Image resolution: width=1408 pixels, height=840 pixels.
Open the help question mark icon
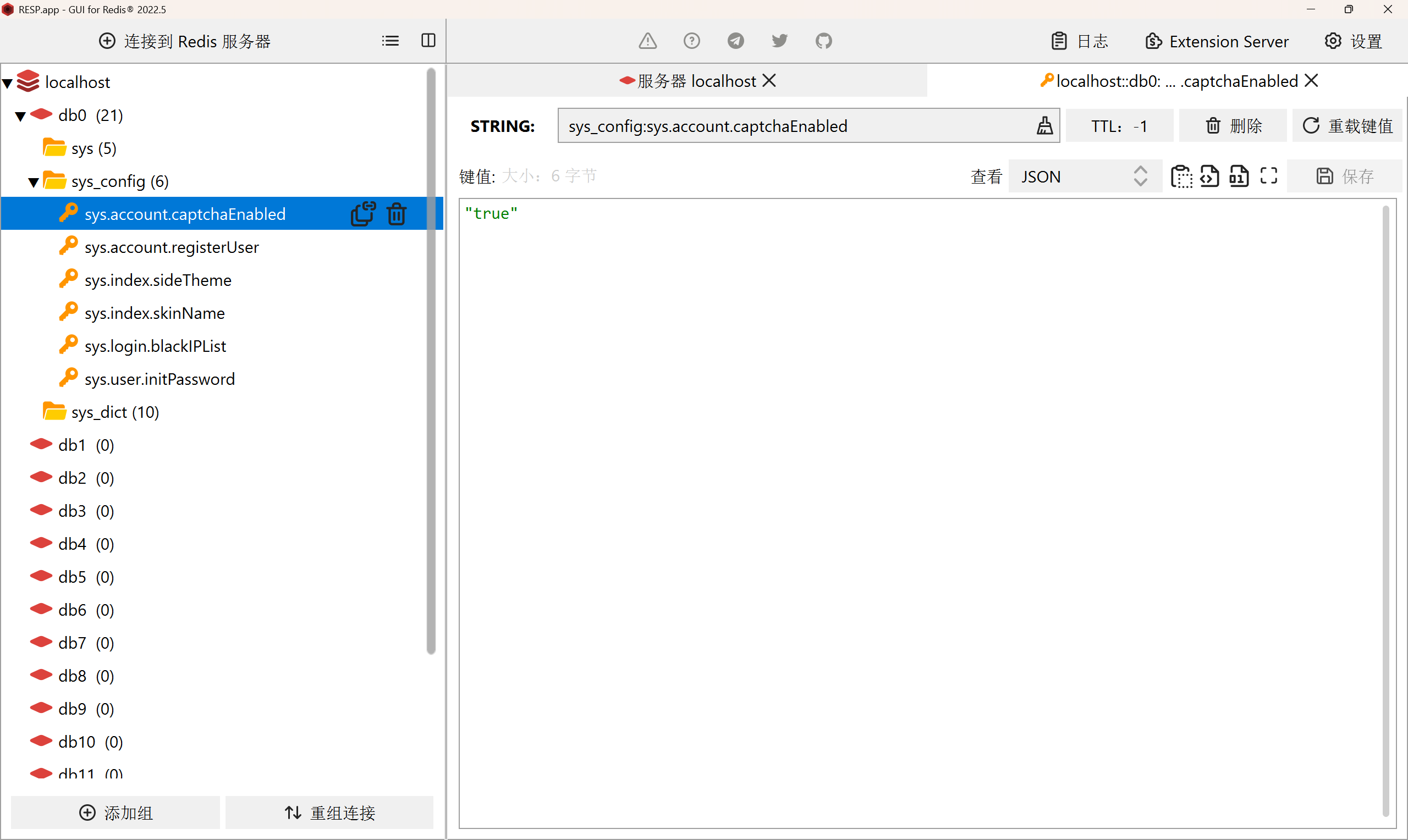point(691,41)
